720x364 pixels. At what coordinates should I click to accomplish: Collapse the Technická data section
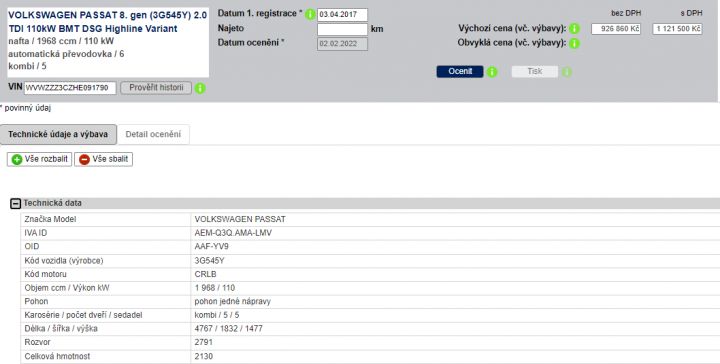click(16, 203)
